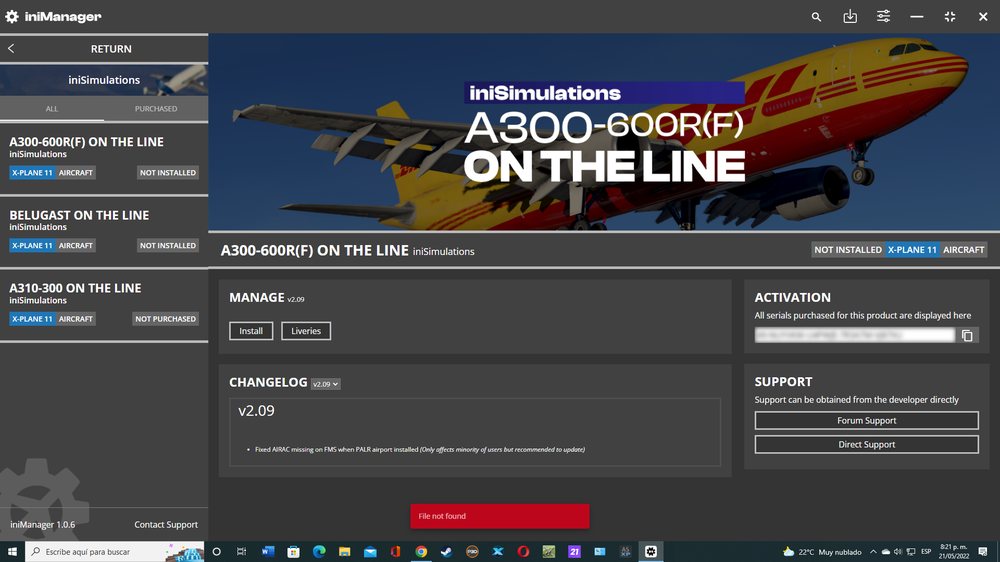Switch to the PURCHASED products tab
Viewport: 1000px width, 562px height.
pyautogui.click(x=156, y=109)
